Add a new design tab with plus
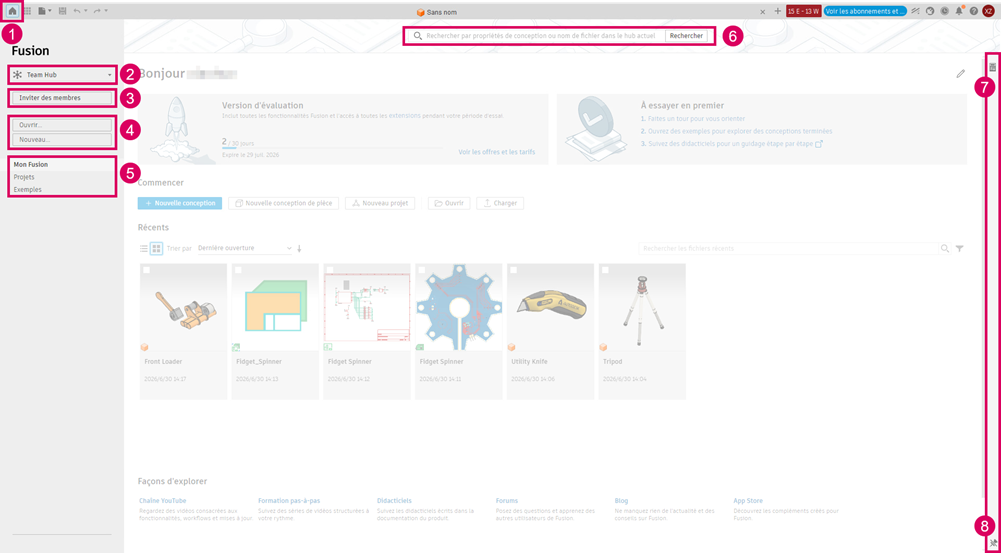Image resolution: width=1001 pixels, height=553 pixels. [x=778, y=11]
